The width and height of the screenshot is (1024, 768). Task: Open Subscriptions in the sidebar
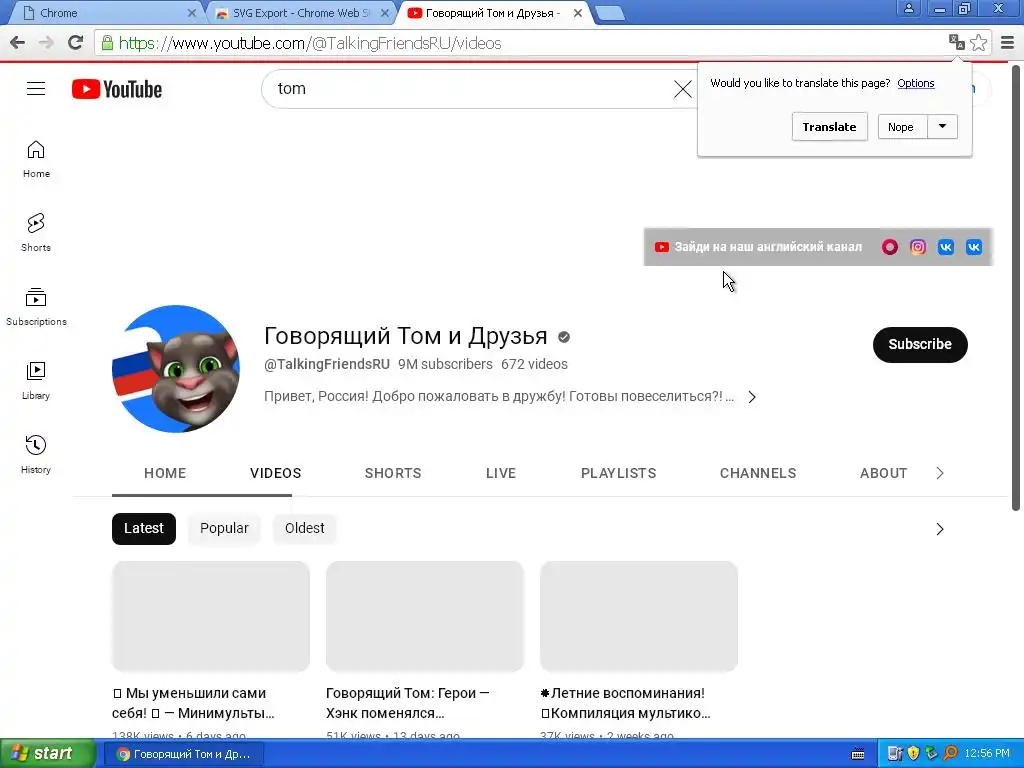click(36, 307)
